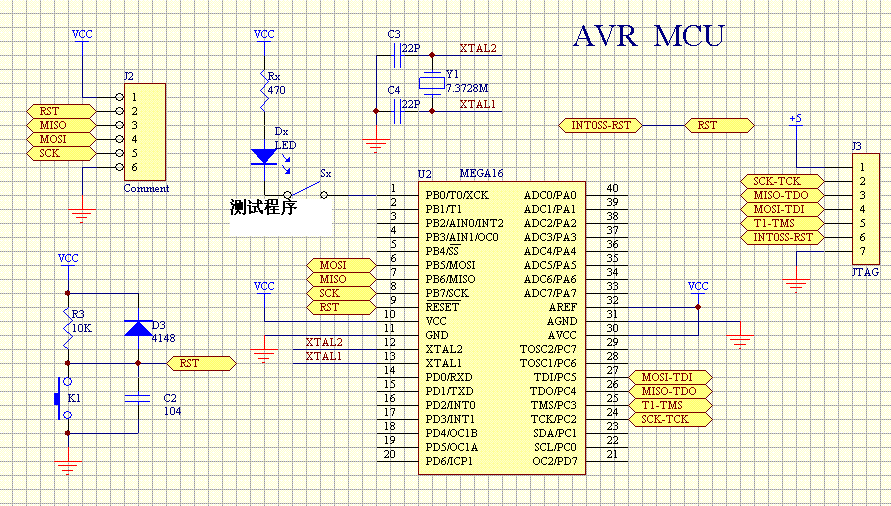This screenshot has height=506, width=891.
Task: Click the AVR MCU title text
Action: pyautogui.click(x=648, y=37)
